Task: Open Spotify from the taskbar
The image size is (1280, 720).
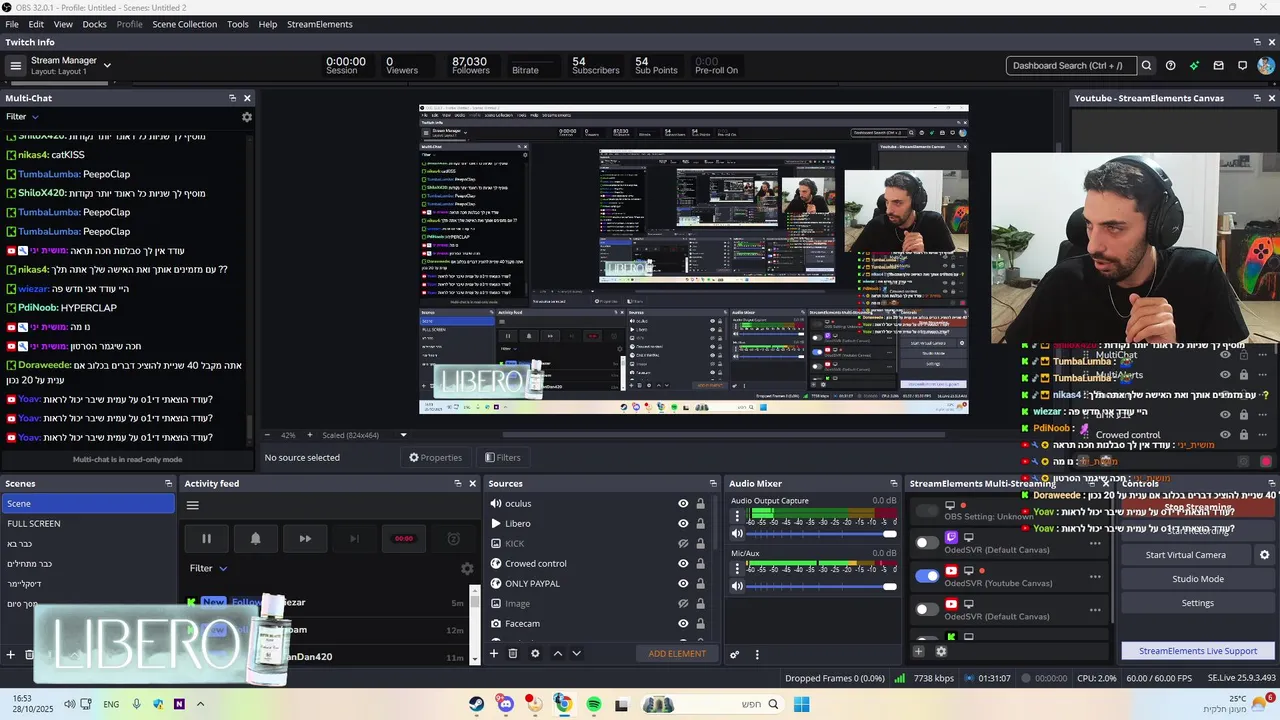Action: (x=594, y=704)
